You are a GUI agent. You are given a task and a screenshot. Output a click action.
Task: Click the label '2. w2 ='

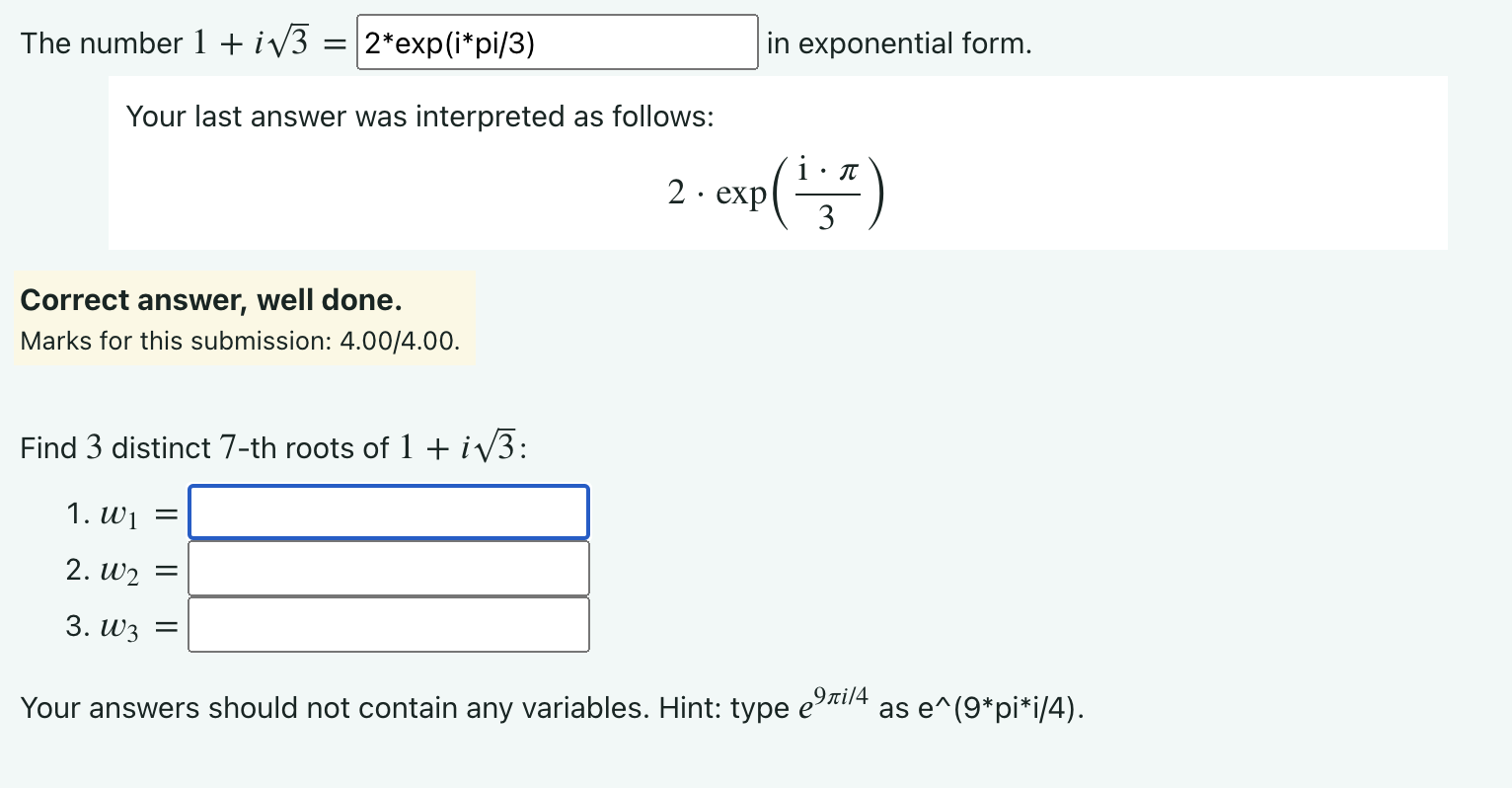click(x=120, y=569)
